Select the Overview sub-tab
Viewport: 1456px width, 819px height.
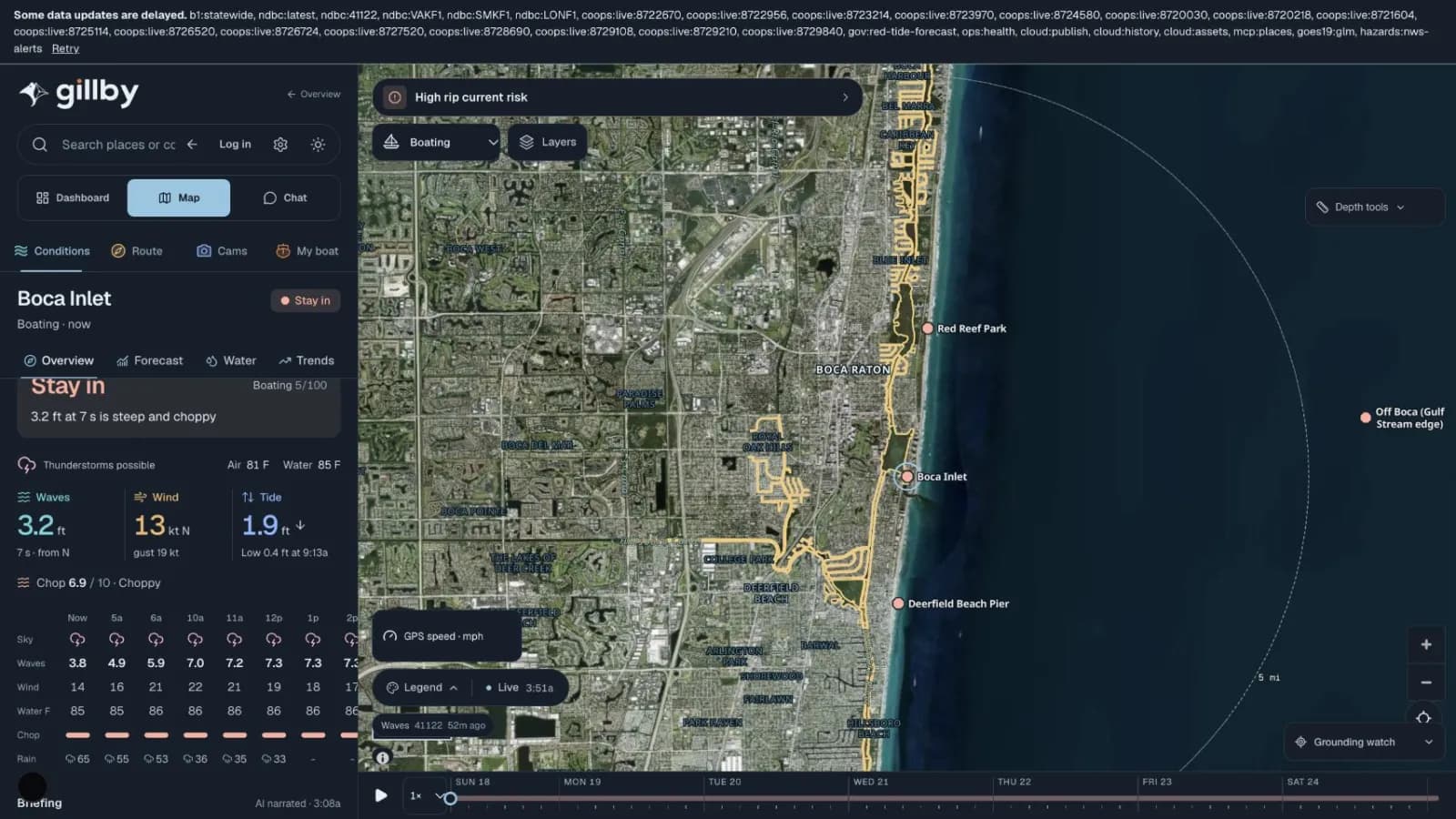click(x=58, y=360)
